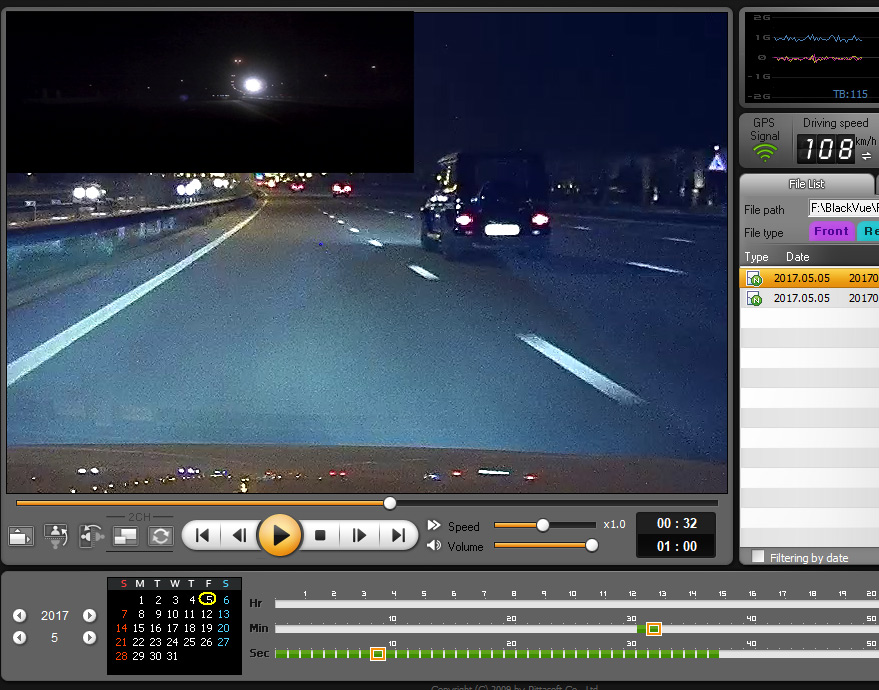The width and height of the screenshot is (879, 690).
Task: Click the playback Speed icon
Action: (434, 525)
